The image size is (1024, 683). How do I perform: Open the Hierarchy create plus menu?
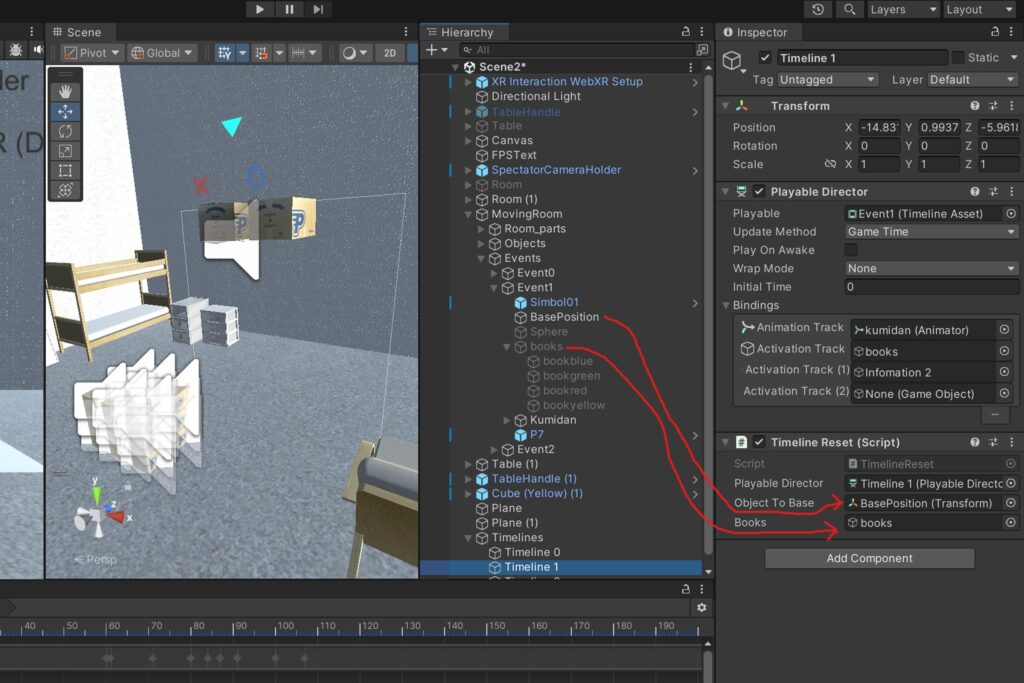point(436,50)
